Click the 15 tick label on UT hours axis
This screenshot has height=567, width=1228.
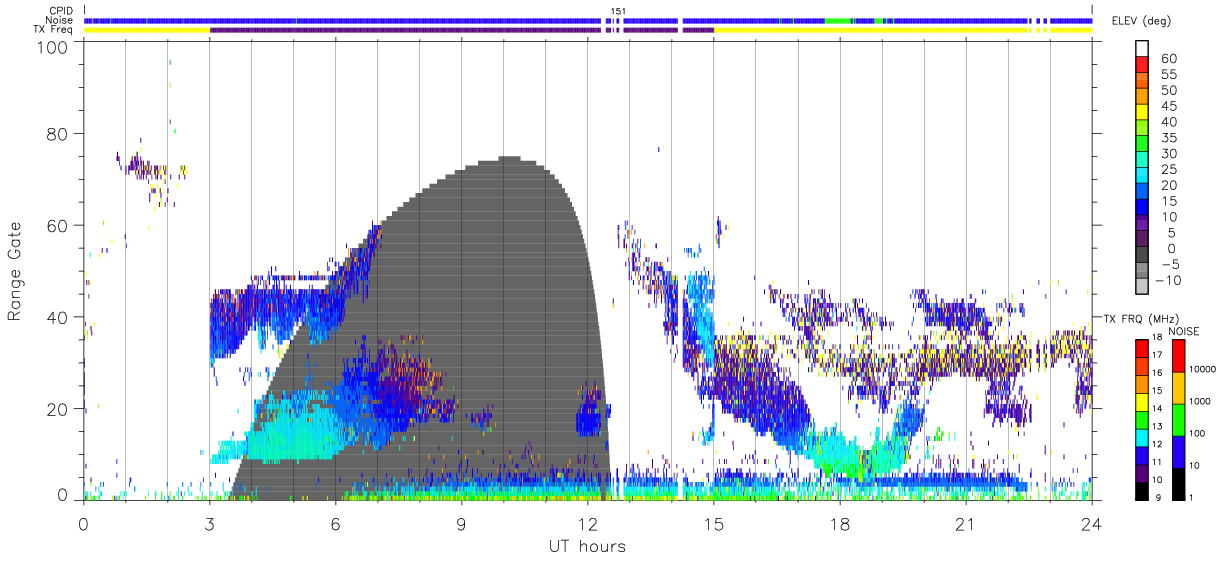[713, 524]
